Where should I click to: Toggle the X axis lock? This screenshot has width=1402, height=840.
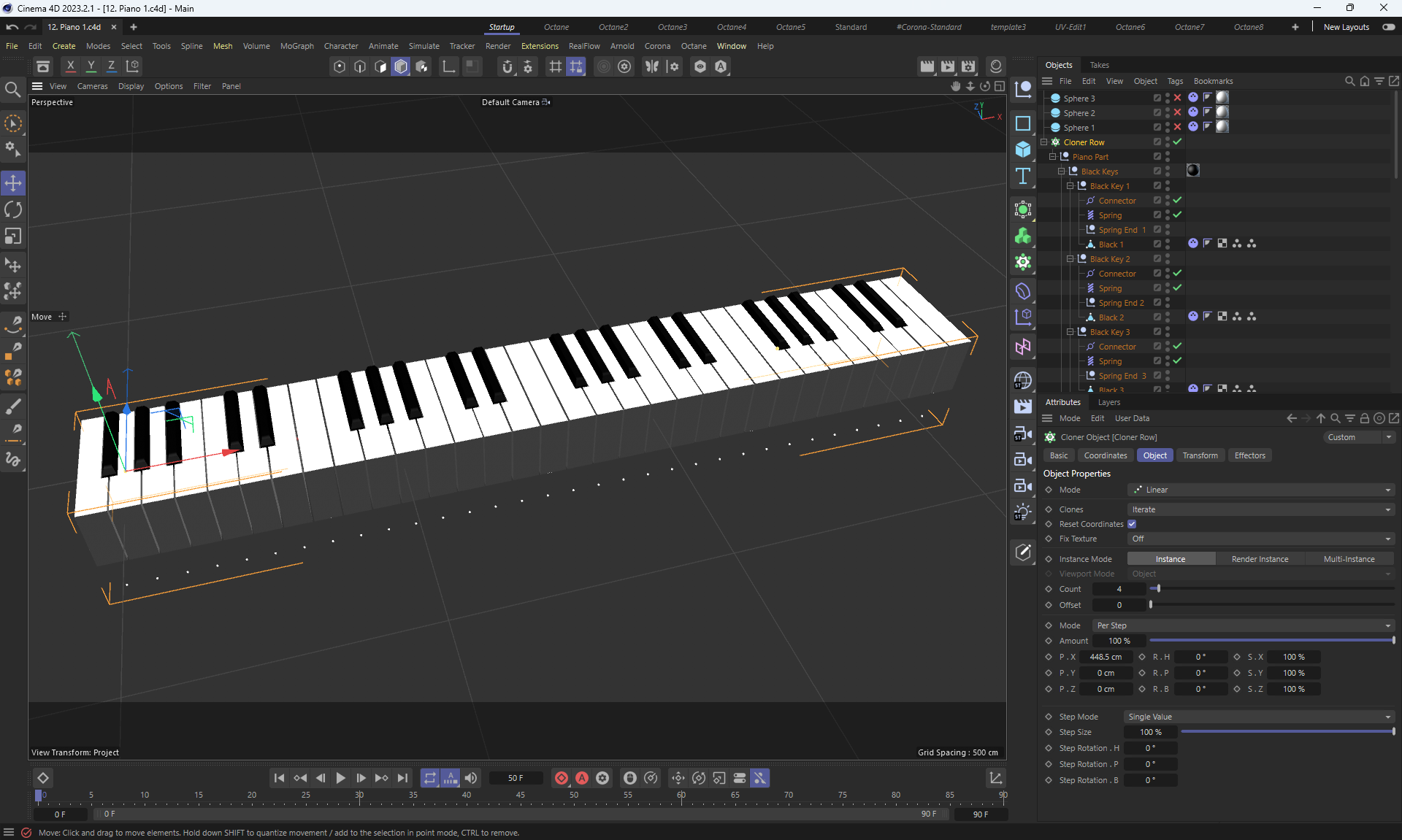pos(70,66)
